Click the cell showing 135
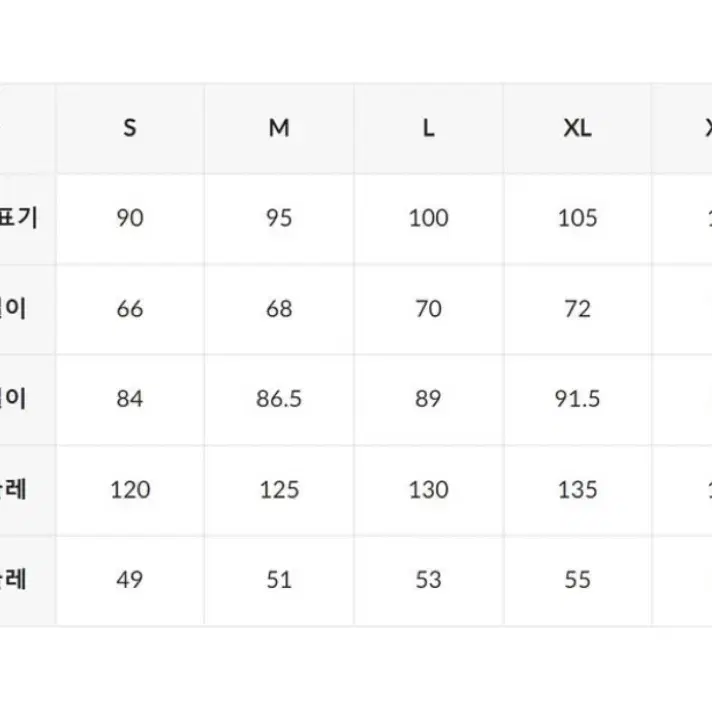The height and width of the screenshot is (712, 712). click(578, 490)
